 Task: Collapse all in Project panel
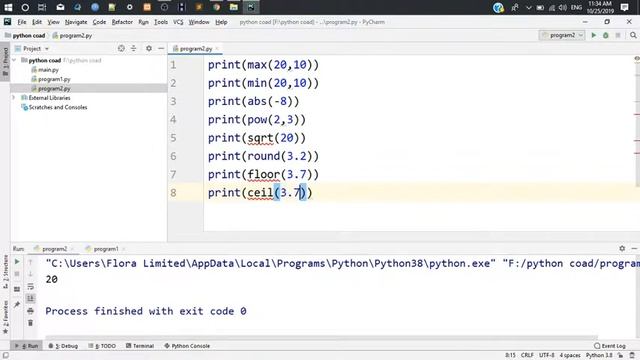point(133,49)
